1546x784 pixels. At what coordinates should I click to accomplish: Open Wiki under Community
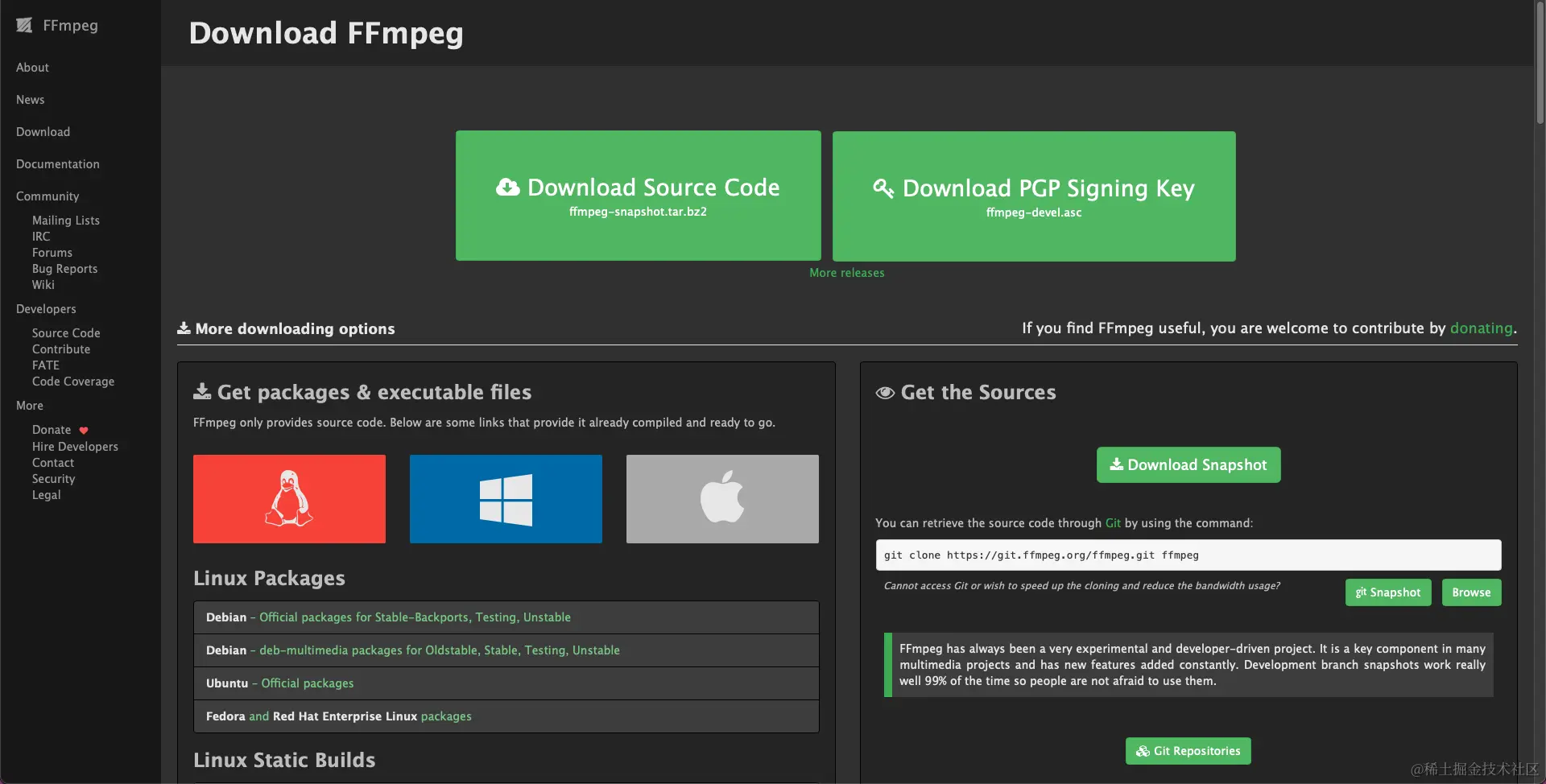click(43, 285)
